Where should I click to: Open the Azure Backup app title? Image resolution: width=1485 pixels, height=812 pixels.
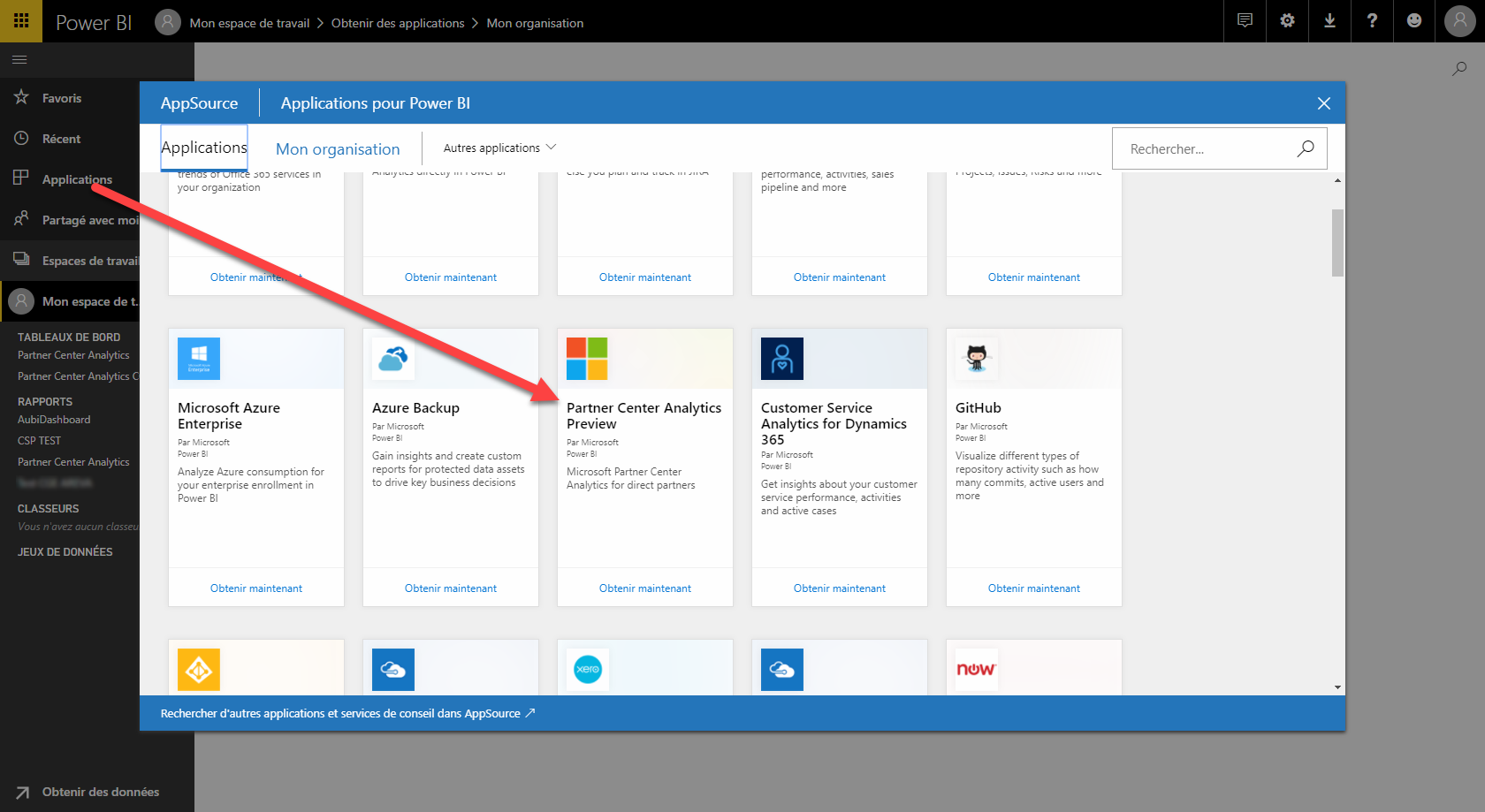(415, 407)
